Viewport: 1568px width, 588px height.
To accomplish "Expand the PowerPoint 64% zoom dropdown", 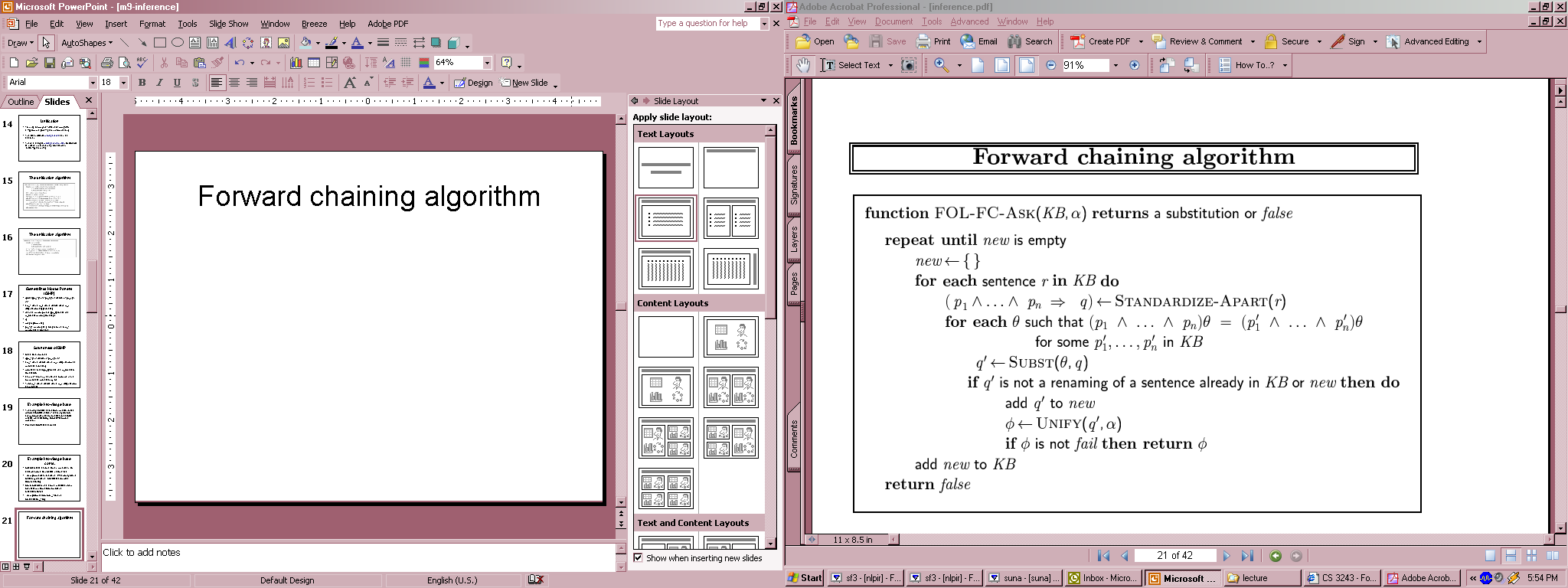I will [487, 63].
